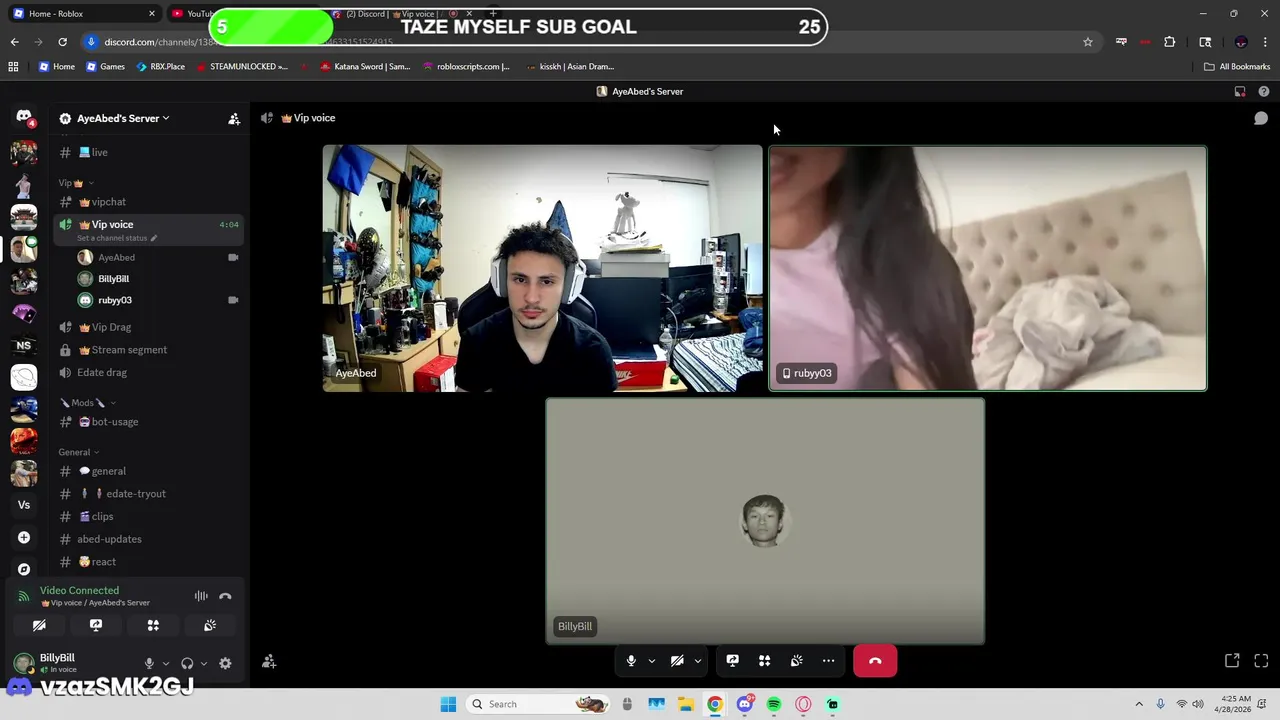Click the noise suppression waveform icon
Viewport: 1280px width, 720px height.
tap(201, 596)
